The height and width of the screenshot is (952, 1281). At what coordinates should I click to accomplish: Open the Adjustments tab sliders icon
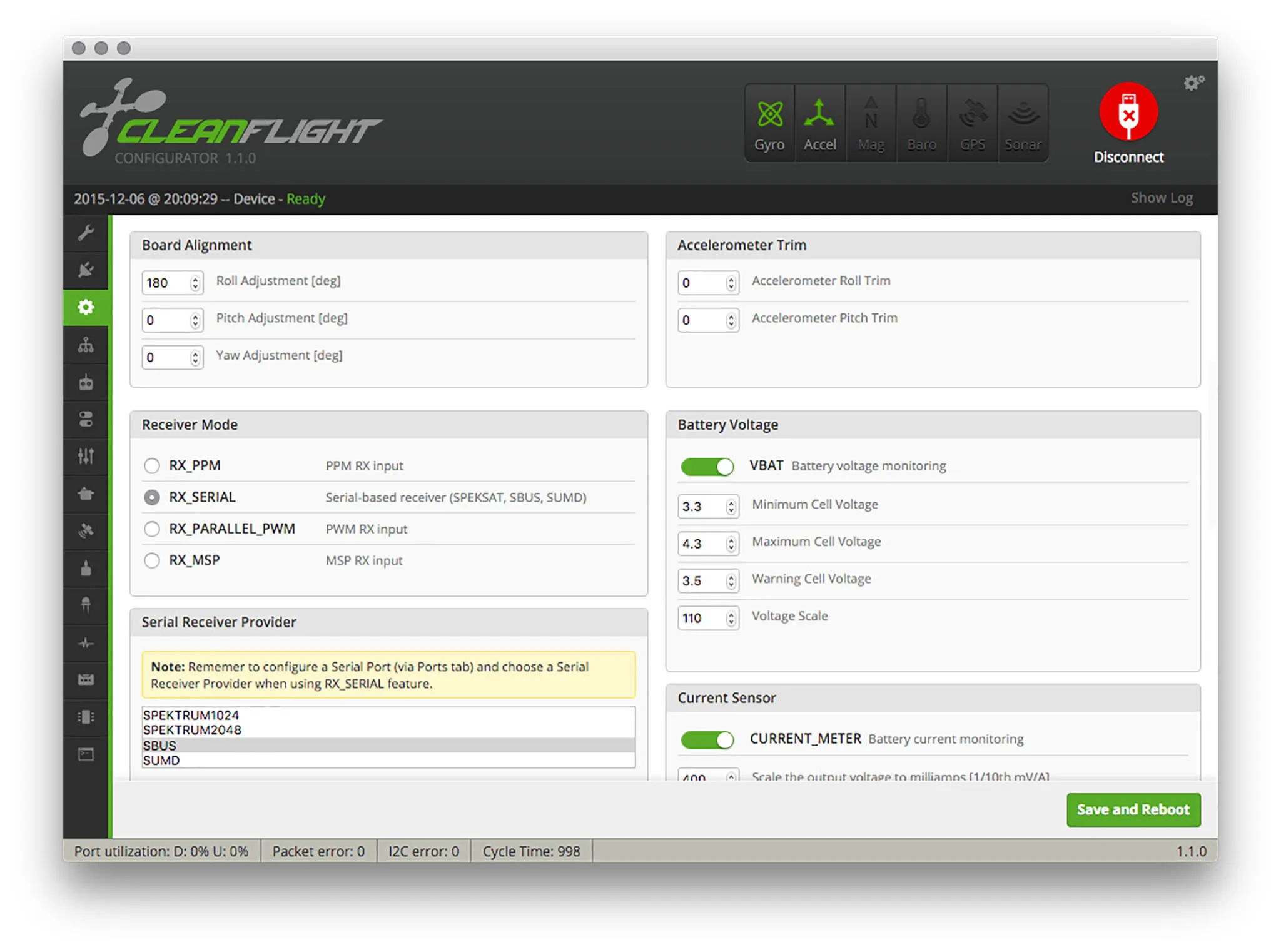point(86,456)
